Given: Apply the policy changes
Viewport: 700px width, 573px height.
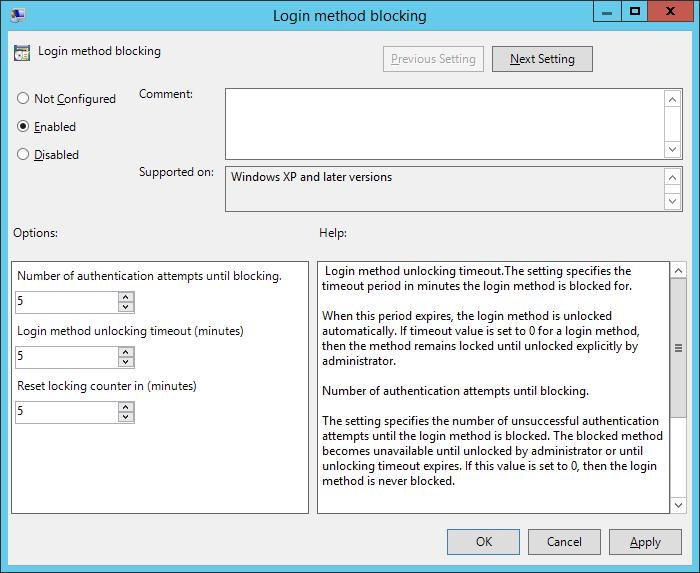Looking at the screenshot, I should 645,542.
